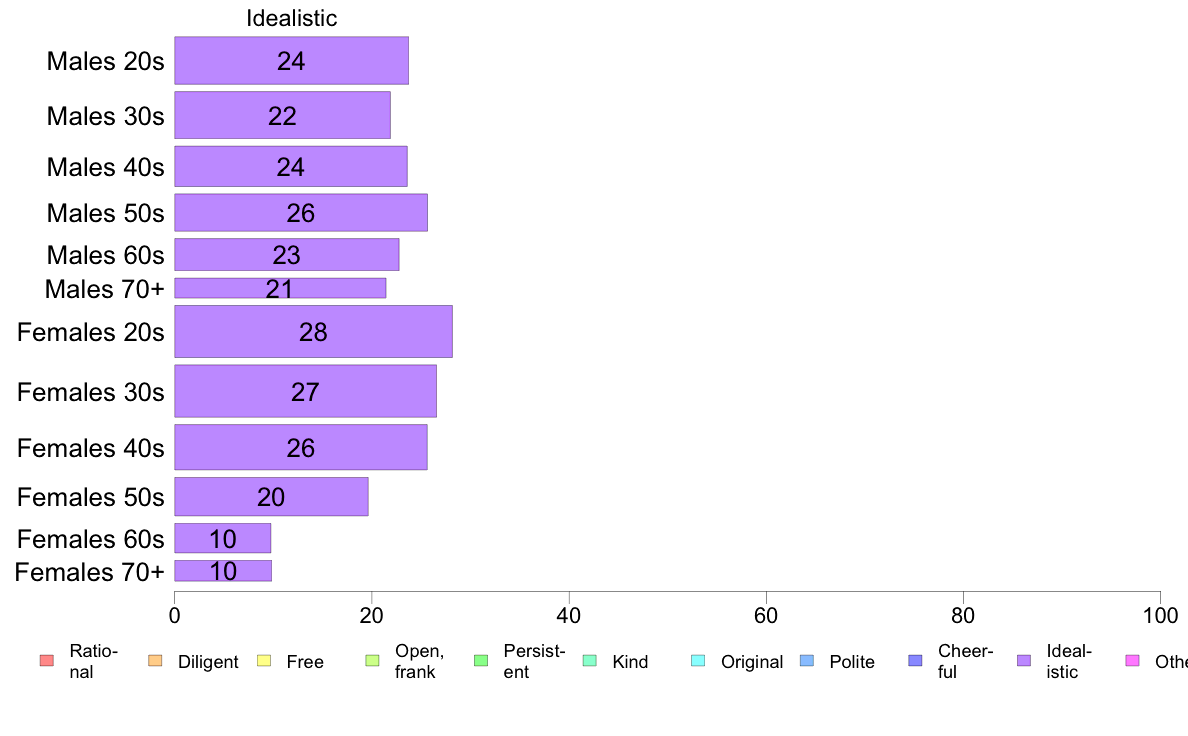
Task: Click the Rational legend color swatch
Action: tap(47, 661)
